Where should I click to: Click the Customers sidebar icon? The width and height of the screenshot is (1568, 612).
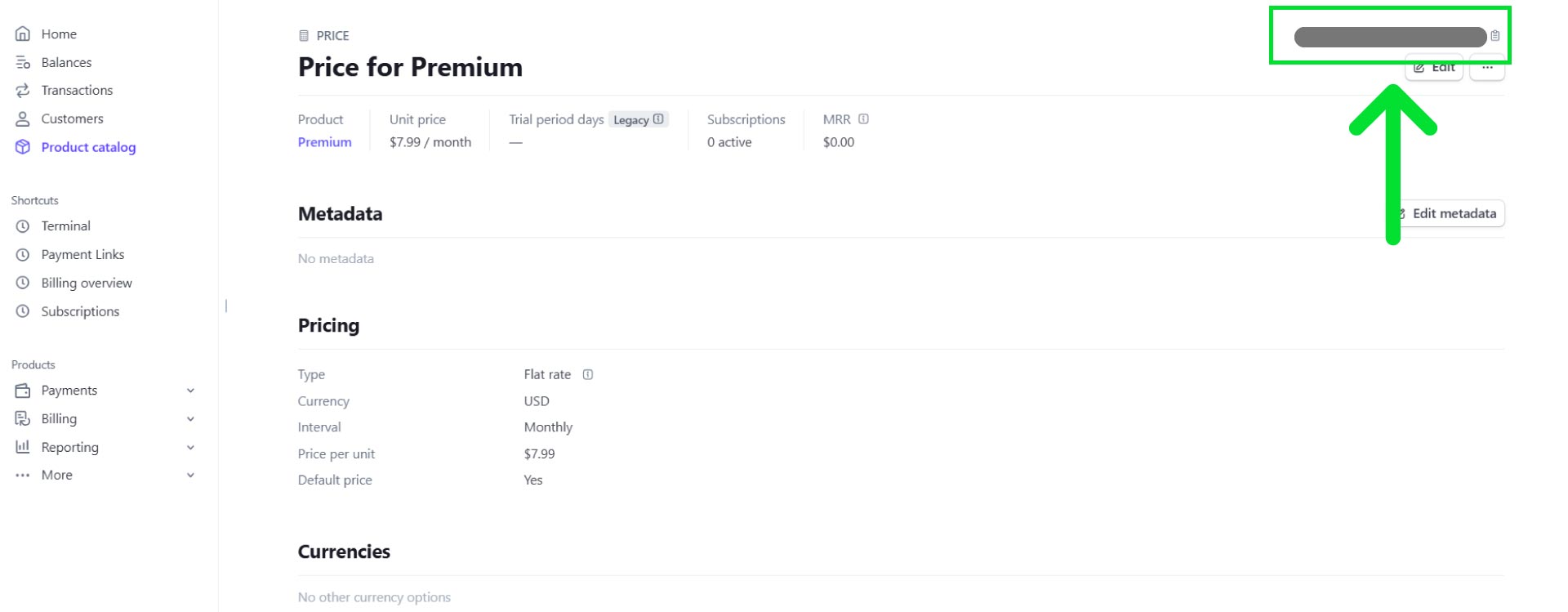coord(22,118)
